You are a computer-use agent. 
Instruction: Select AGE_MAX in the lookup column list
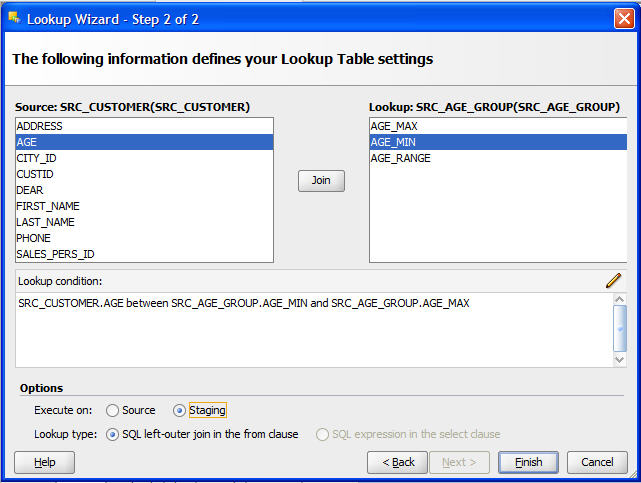[498, 126]
